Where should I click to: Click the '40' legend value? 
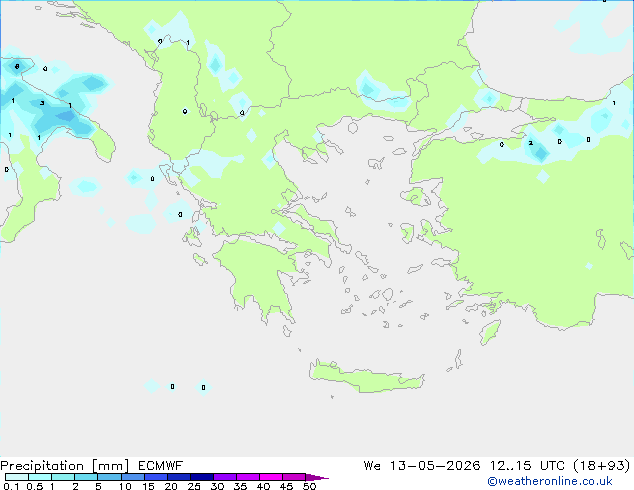[263, 486]
